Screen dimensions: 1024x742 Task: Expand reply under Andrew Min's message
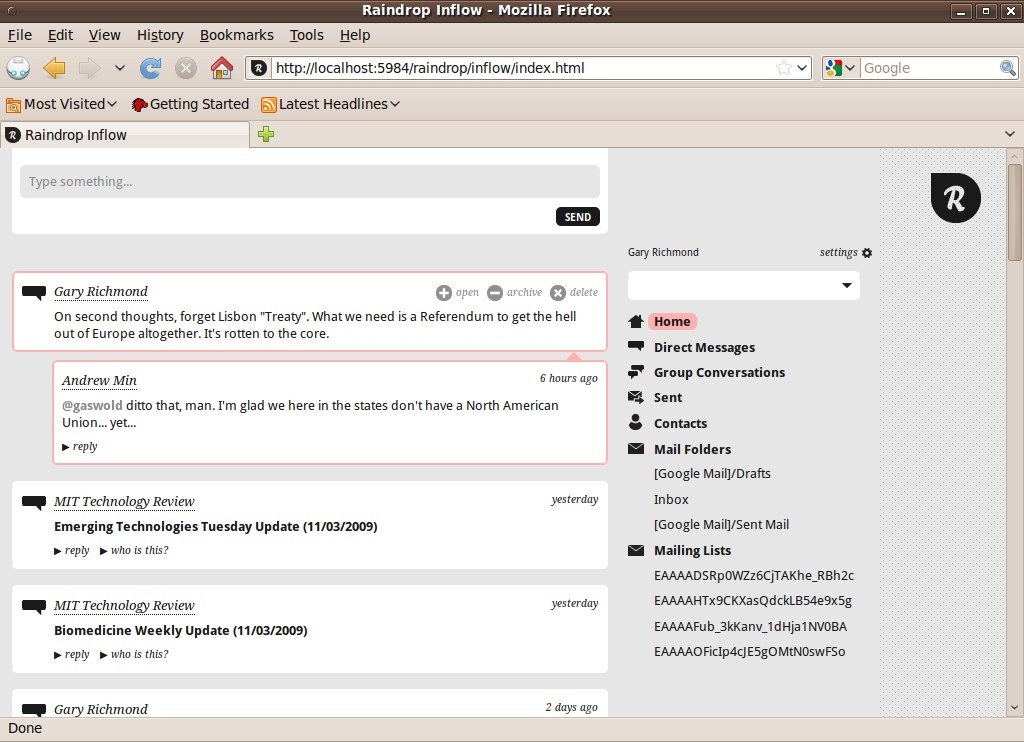[80, 447]
